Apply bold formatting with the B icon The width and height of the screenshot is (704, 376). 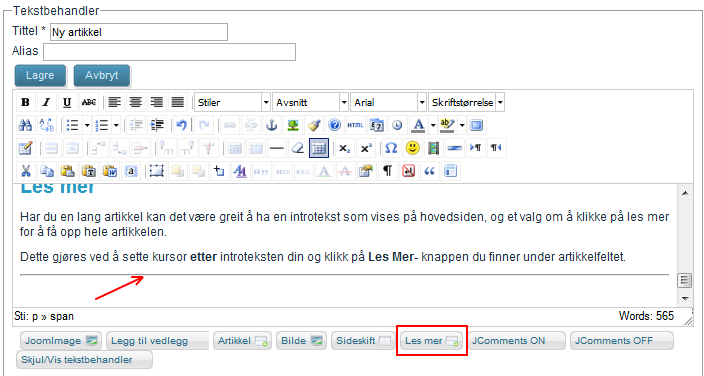[x=26, y=102]
